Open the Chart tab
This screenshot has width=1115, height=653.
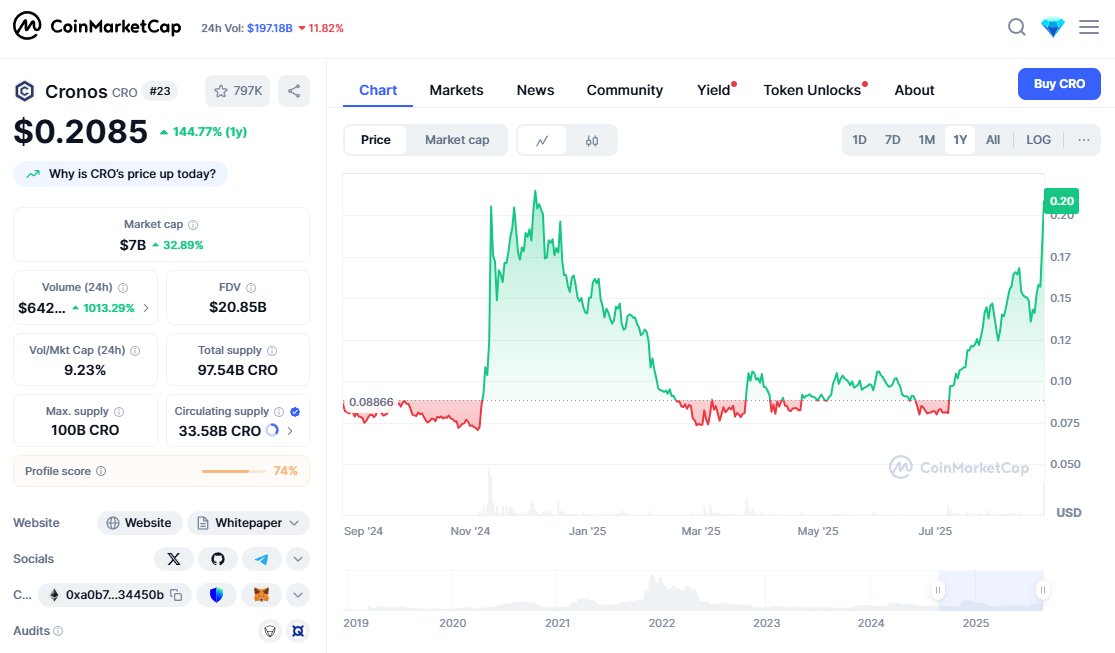[378, 90]
